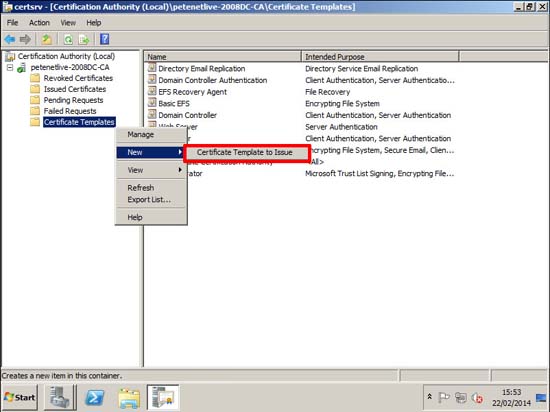
Task: Click the EFS Recovery Agent template icon
Action: 152,91
